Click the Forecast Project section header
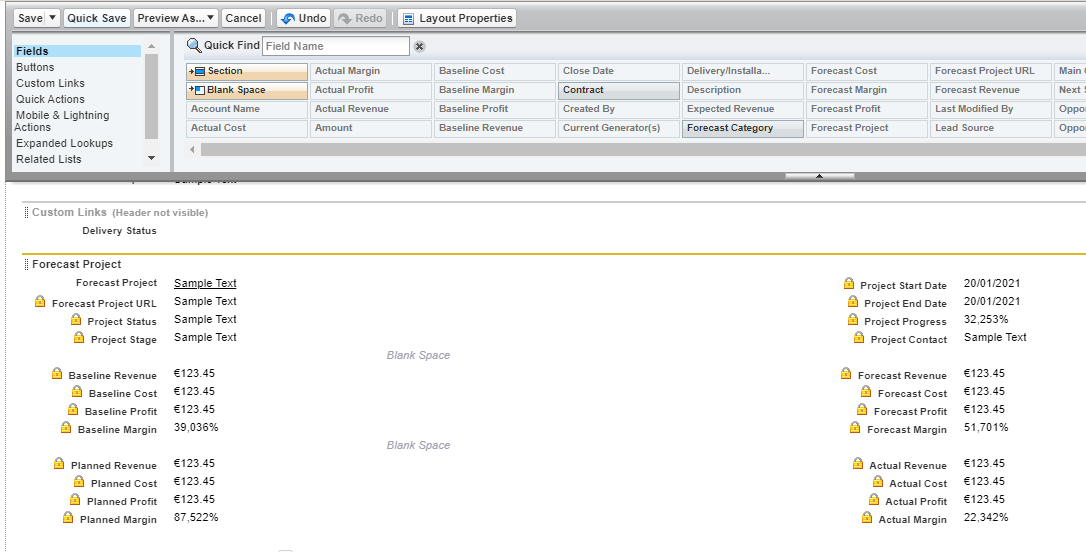 [77, 265]
